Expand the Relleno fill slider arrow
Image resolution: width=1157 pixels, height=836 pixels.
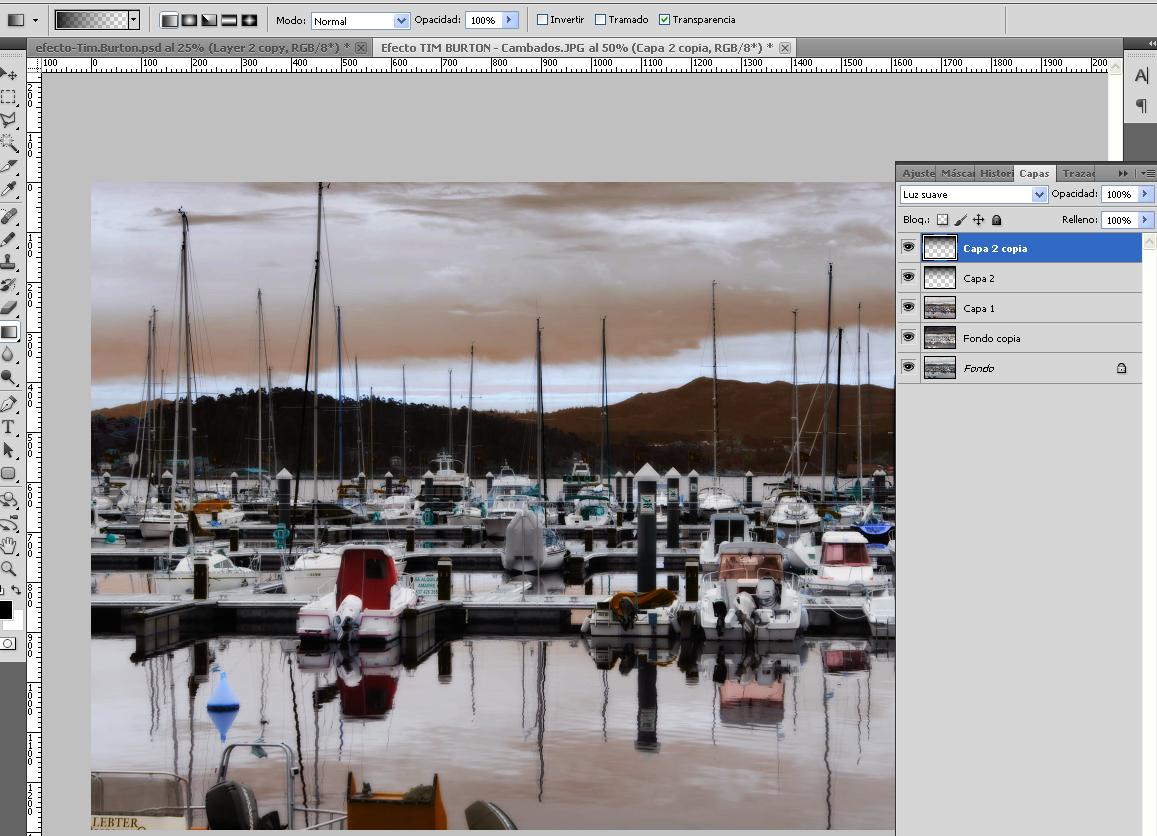coord(1145,220)
